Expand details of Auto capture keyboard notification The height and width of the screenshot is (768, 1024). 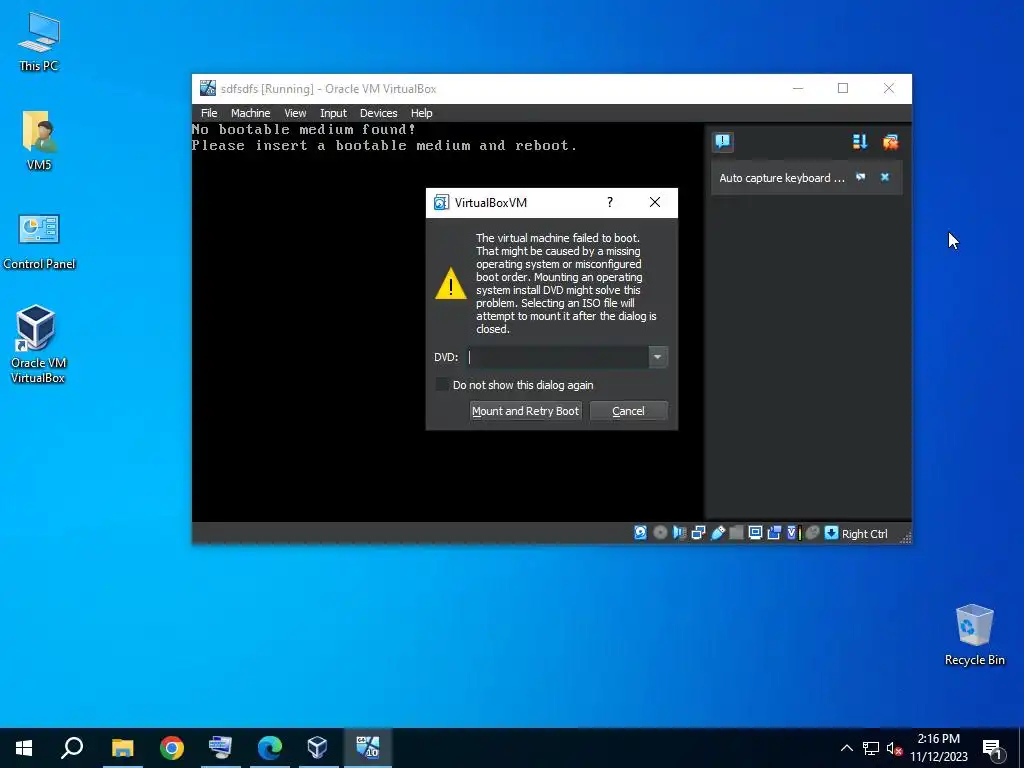(x=861, y=177)
